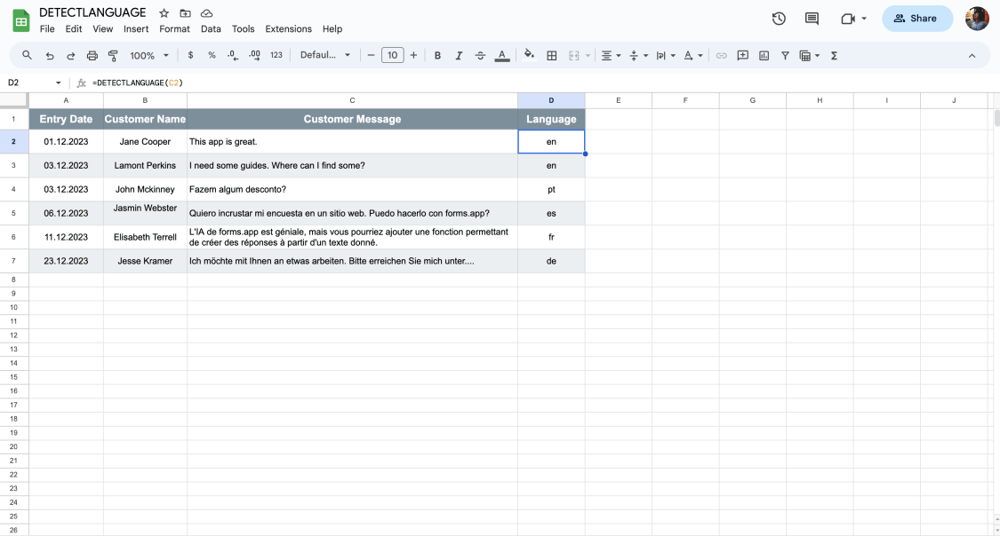1000x536 pixels.
Task: Toggle bold formatting
Action: pyautogui.click(x=438, y=56)
